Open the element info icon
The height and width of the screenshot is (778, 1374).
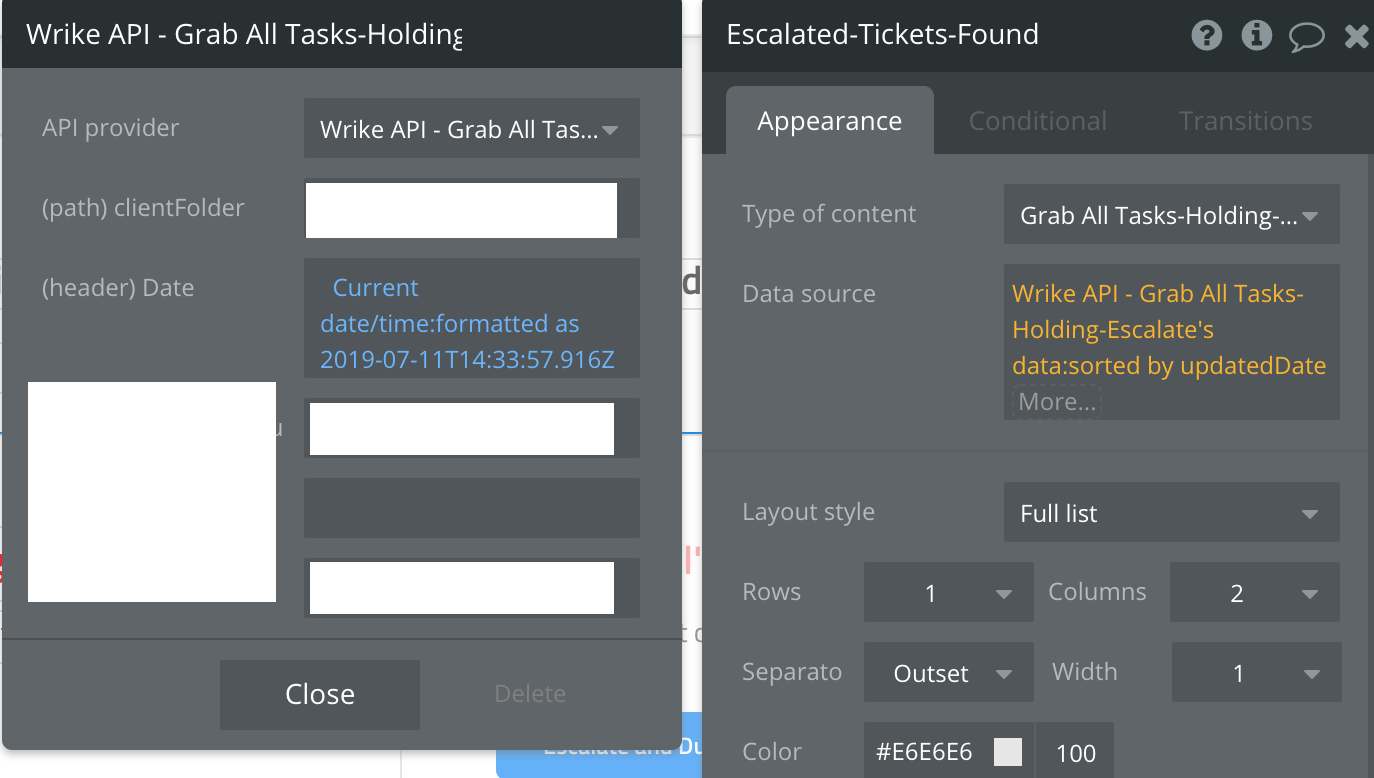pos(1256,36)
